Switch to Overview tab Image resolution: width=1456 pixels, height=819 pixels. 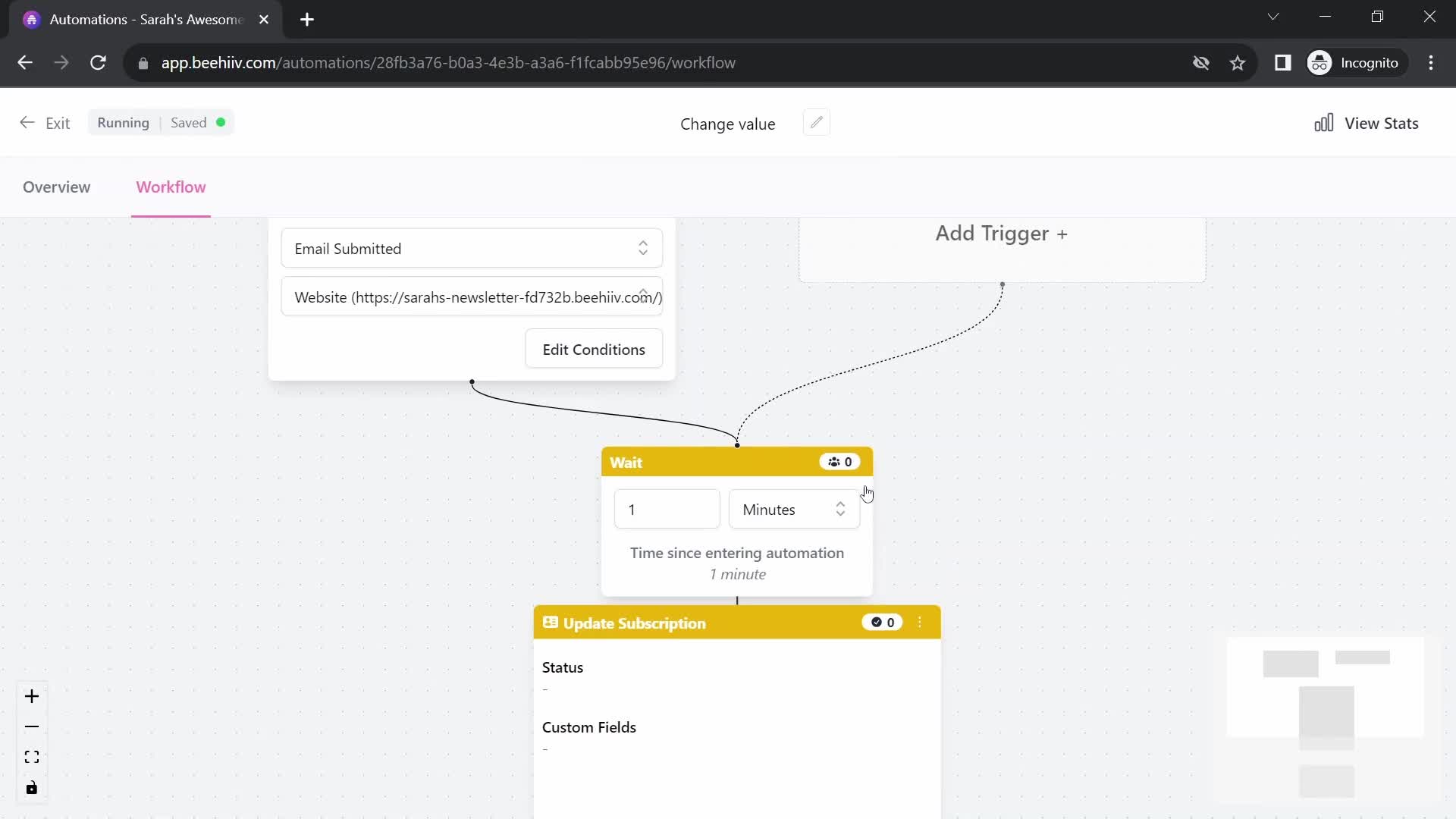57,187
